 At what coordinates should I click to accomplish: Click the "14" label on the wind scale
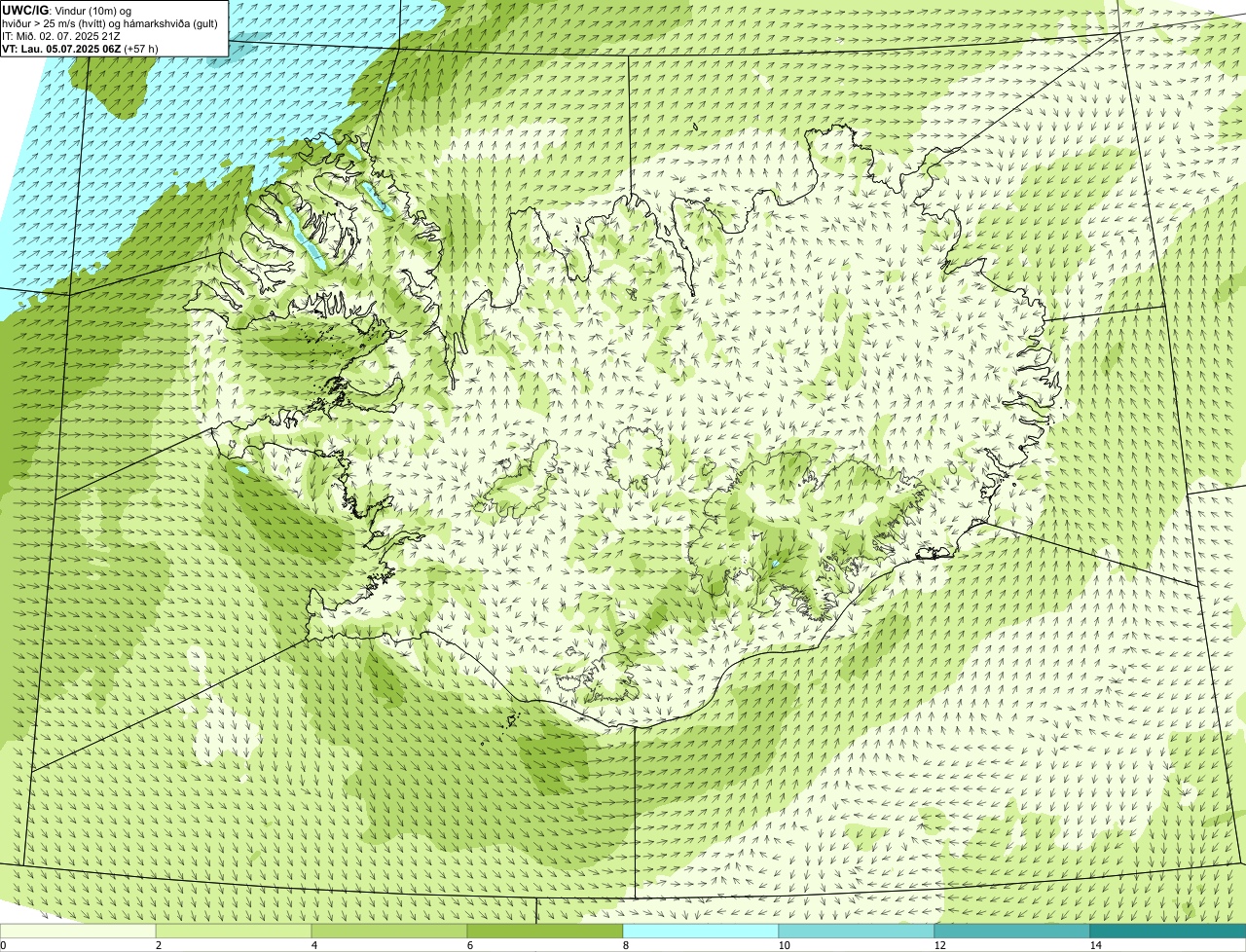tap(1095, 945)
